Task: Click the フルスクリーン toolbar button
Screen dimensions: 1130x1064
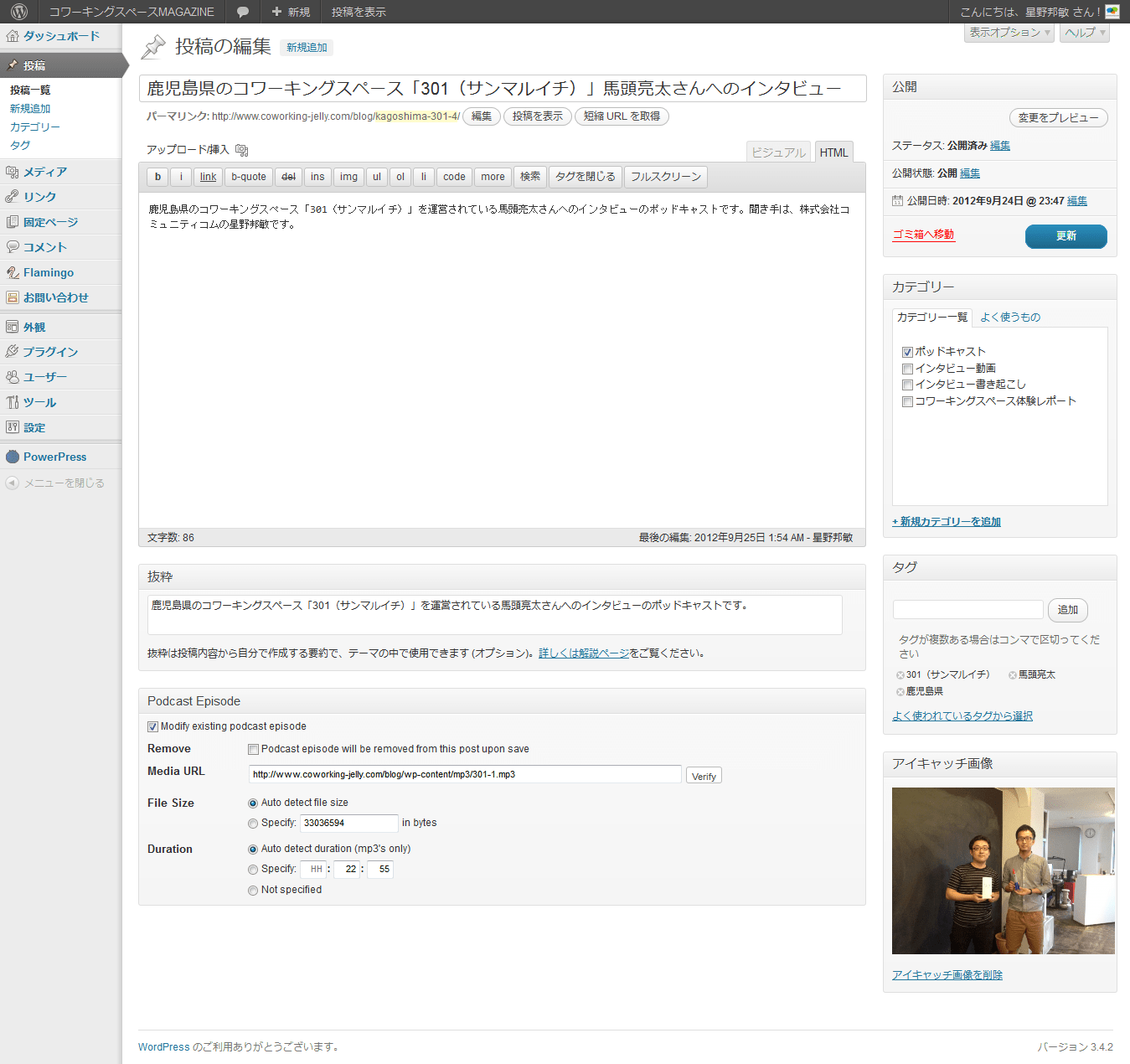Action: (666, 177)
